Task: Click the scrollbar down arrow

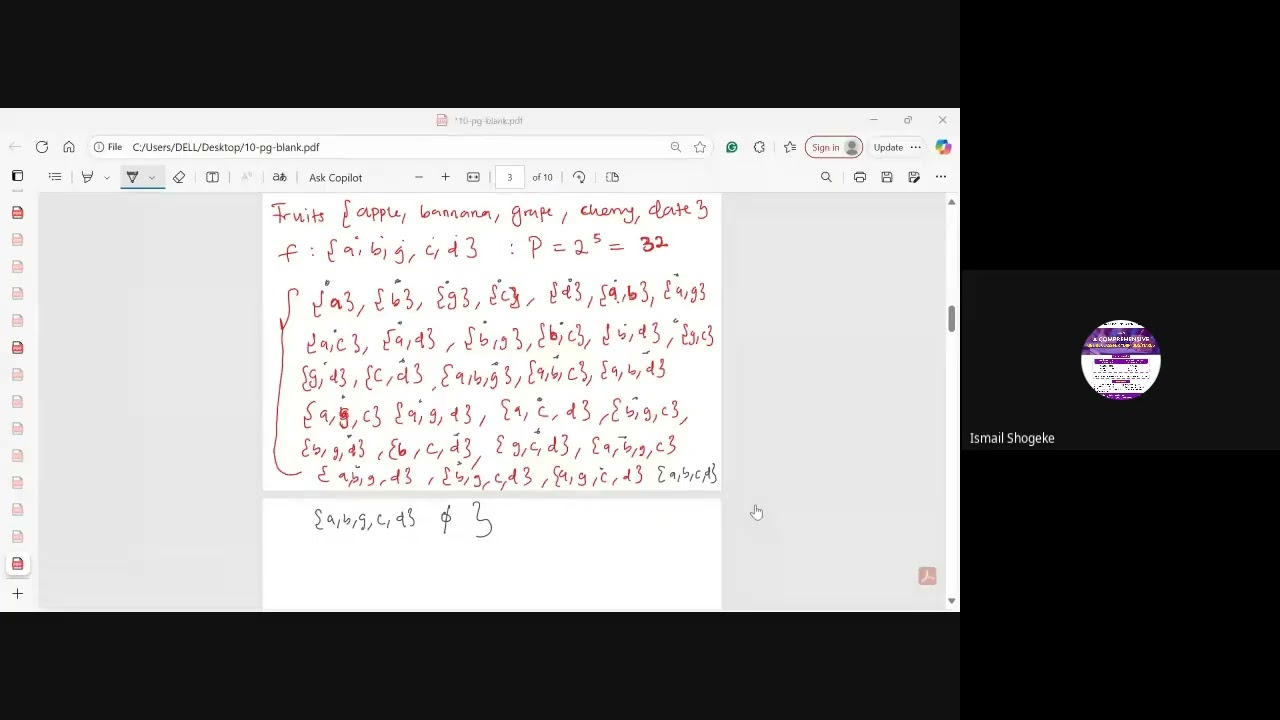Action: [951, 601]
